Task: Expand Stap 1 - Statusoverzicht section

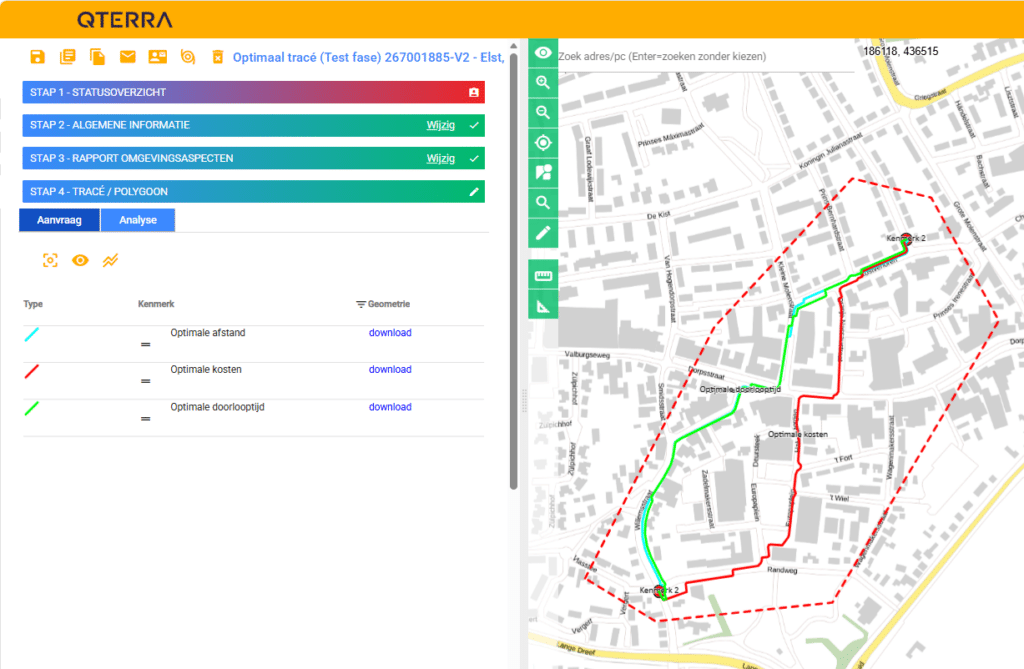Action: [253, 93]
